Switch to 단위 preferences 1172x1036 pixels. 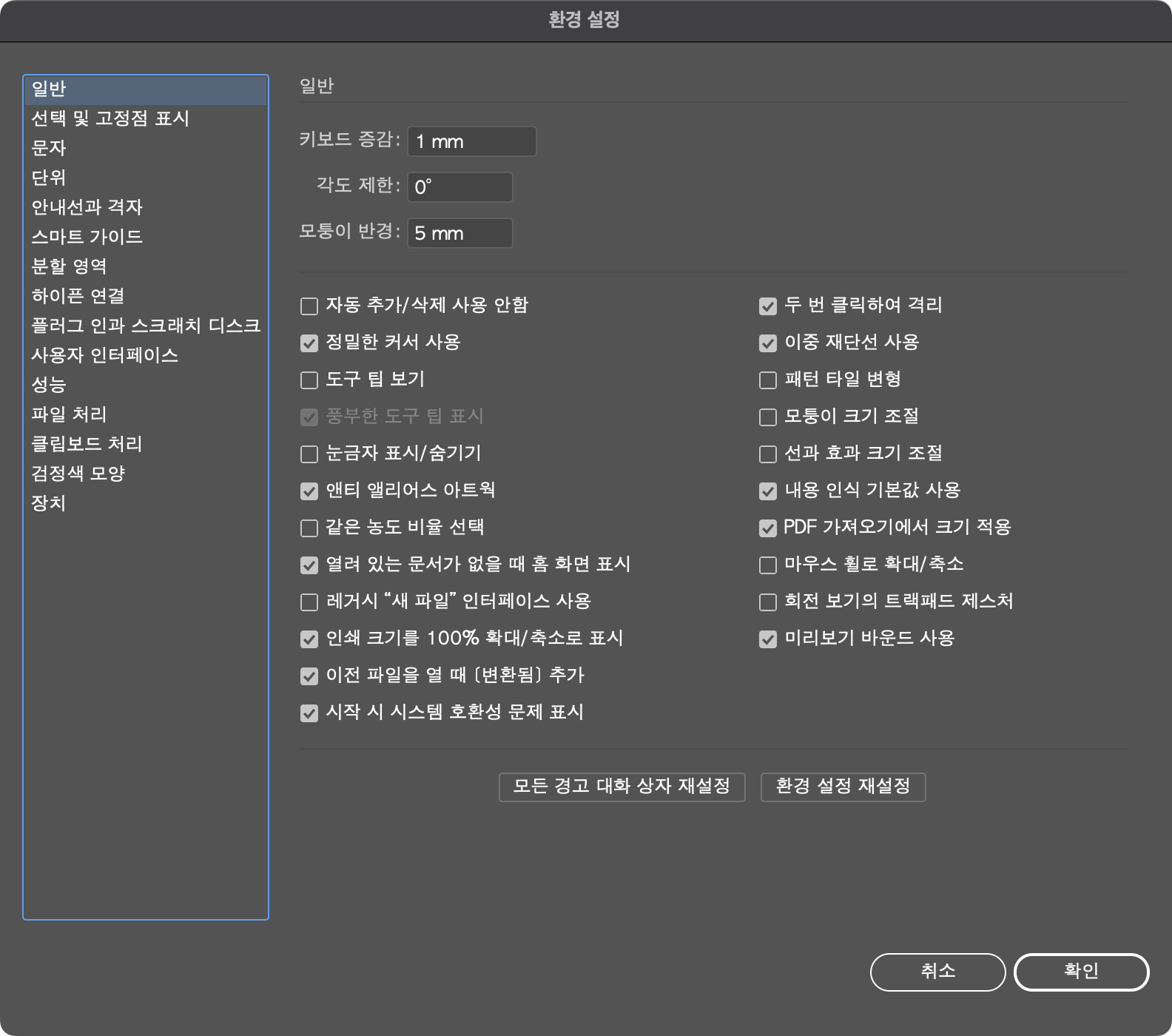pos(146,178)
